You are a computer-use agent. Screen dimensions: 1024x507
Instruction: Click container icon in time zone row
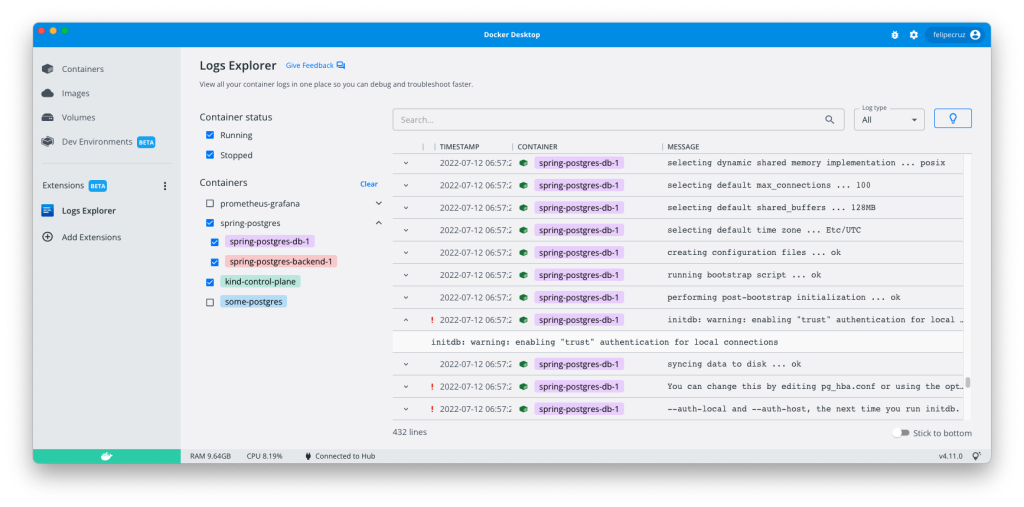click(523, 230)
